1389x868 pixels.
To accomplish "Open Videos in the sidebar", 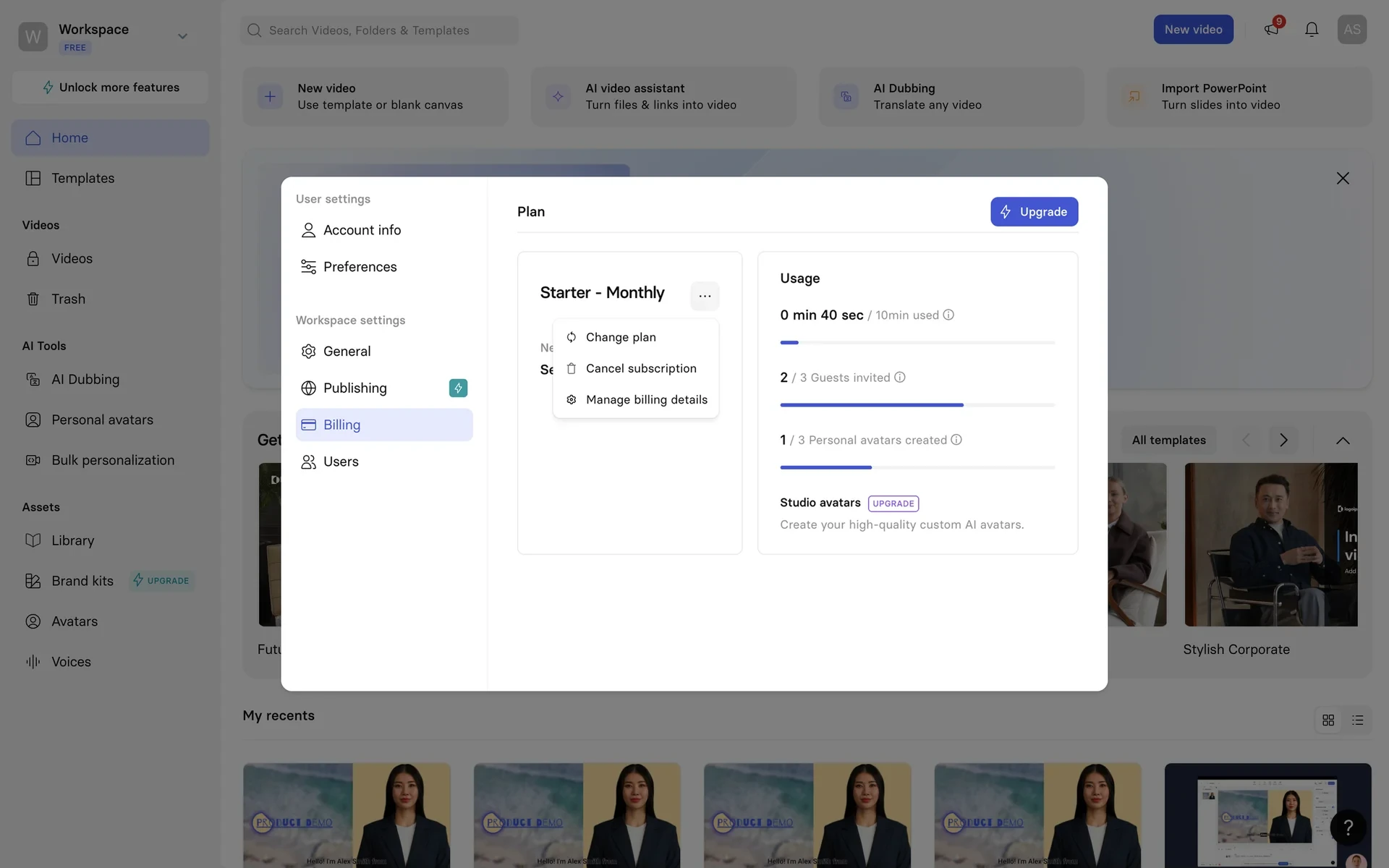I will tap(110, 258).
